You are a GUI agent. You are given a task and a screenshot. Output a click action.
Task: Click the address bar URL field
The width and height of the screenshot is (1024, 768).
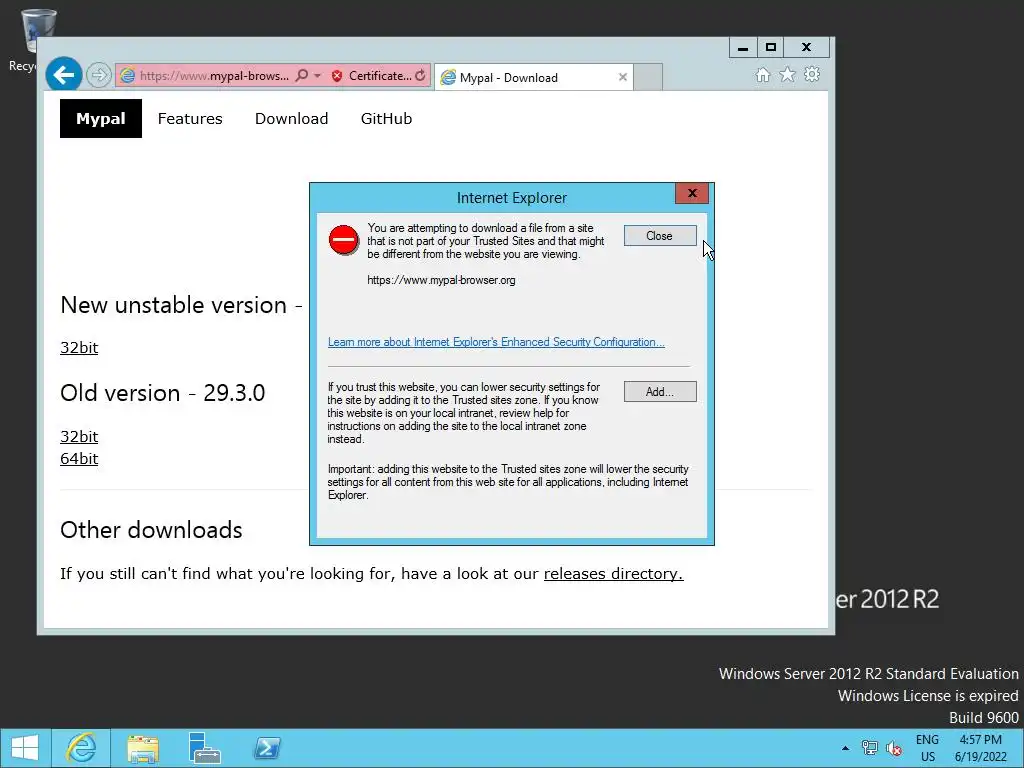pos(214,76)
